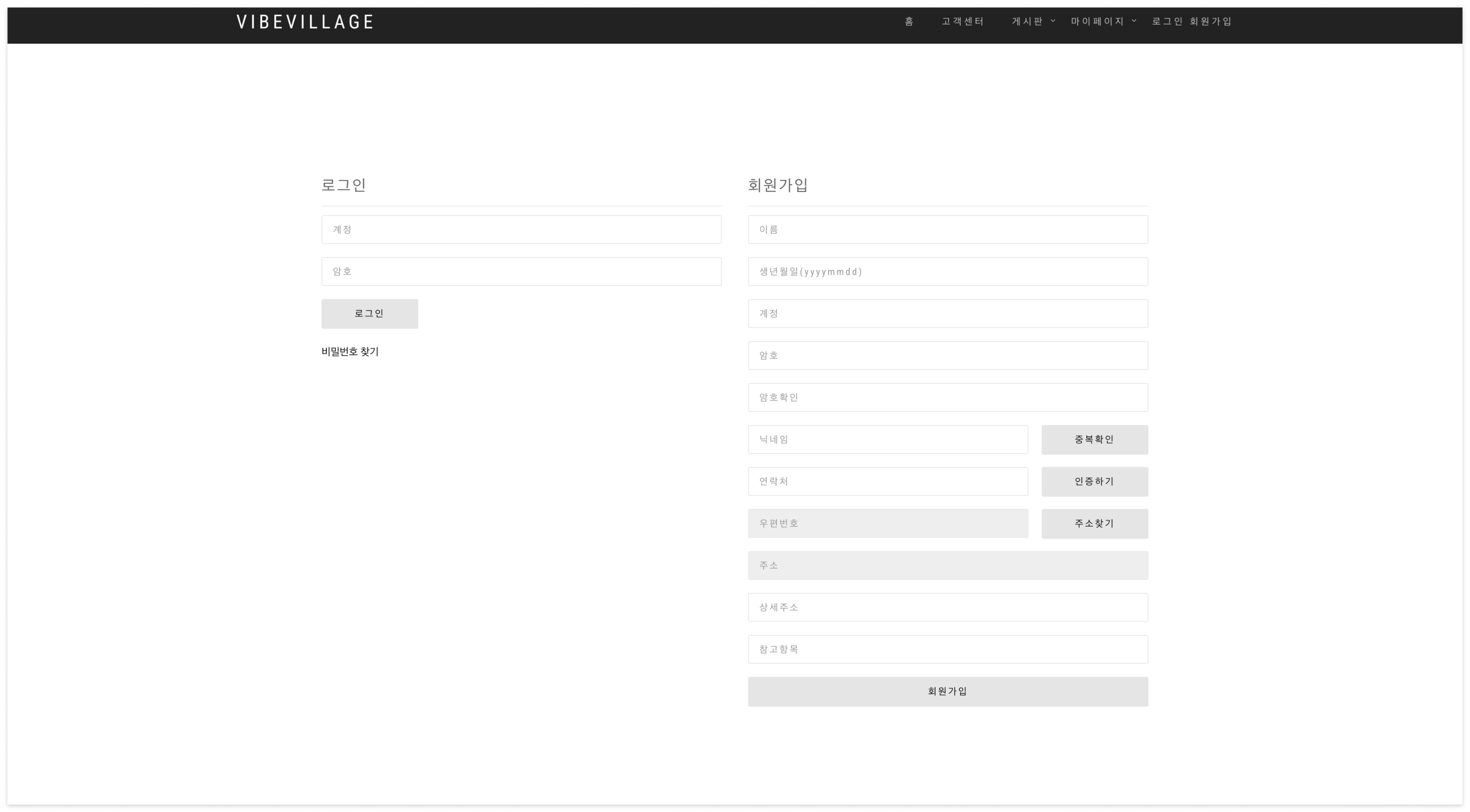The height and width of the screenshot is (812, 1470).
Task: Submit with the wide 회원가입 button
Action: tap(947, 692)
